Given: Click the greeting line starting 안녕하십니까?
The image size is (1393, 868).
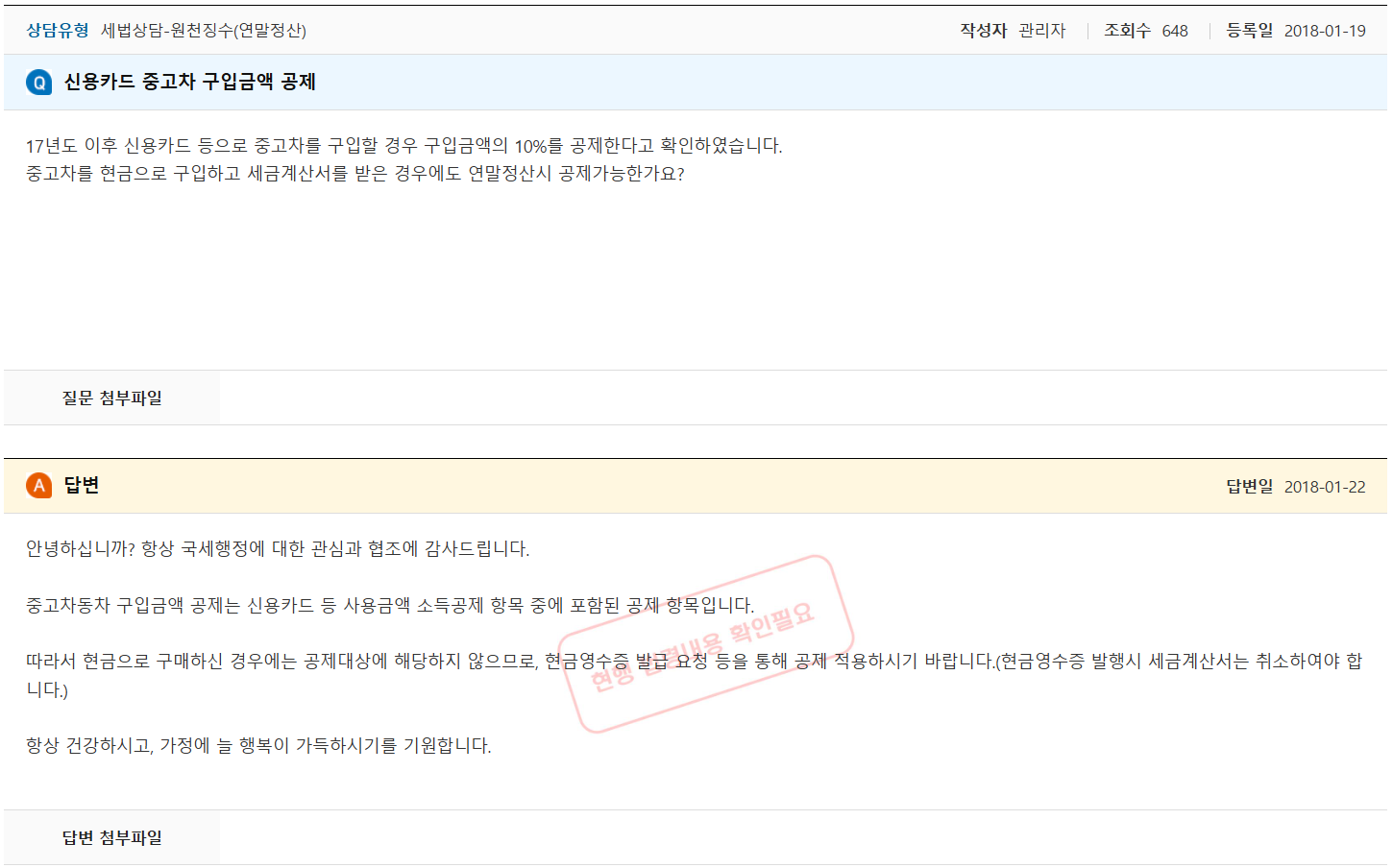Looking at the screenshot, I should click(x=278, y=549).
